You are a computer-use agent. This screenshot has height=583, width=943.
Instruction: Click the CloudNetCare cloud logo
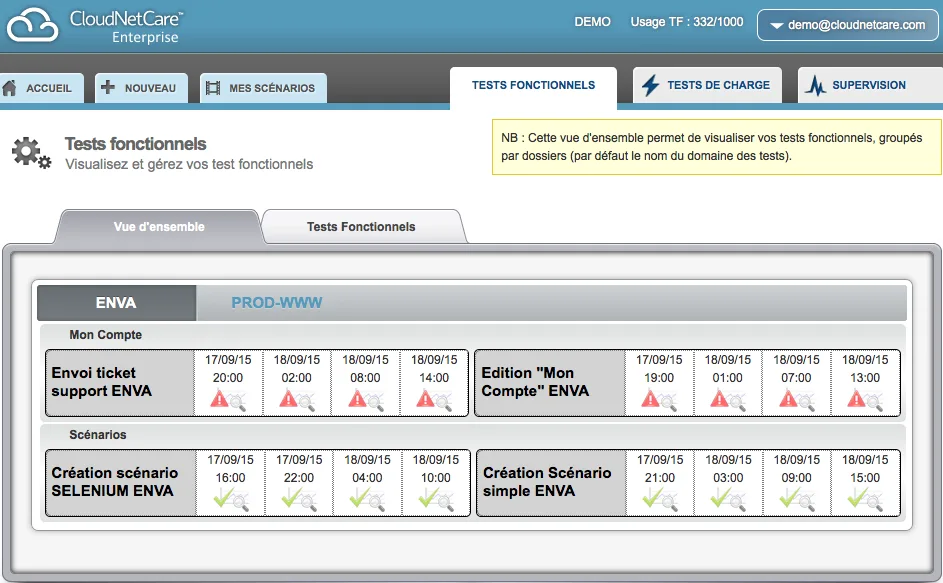[32, 25]
